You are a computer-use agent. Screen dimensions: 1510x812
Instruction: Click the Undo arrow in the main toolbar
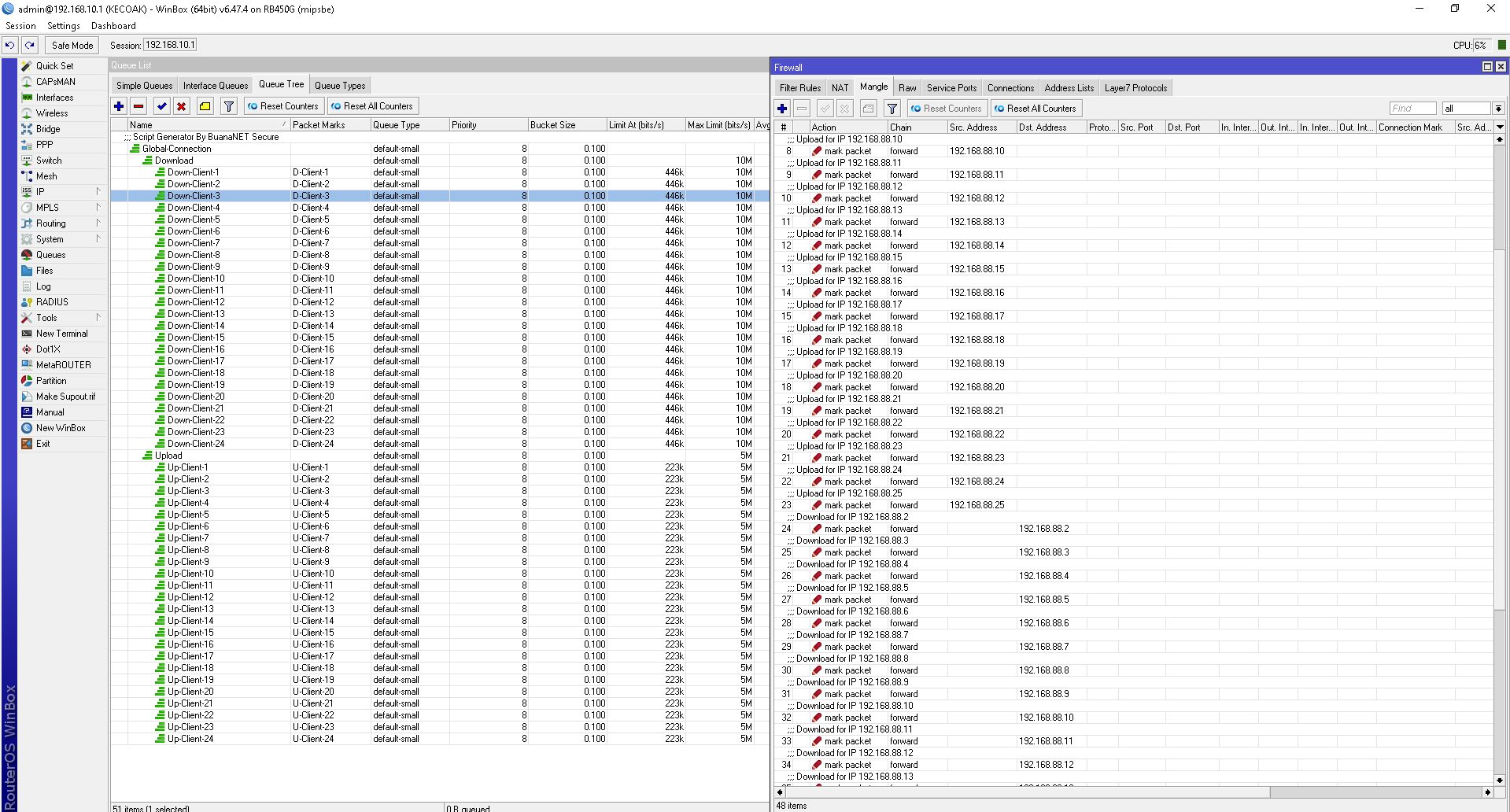9,45
